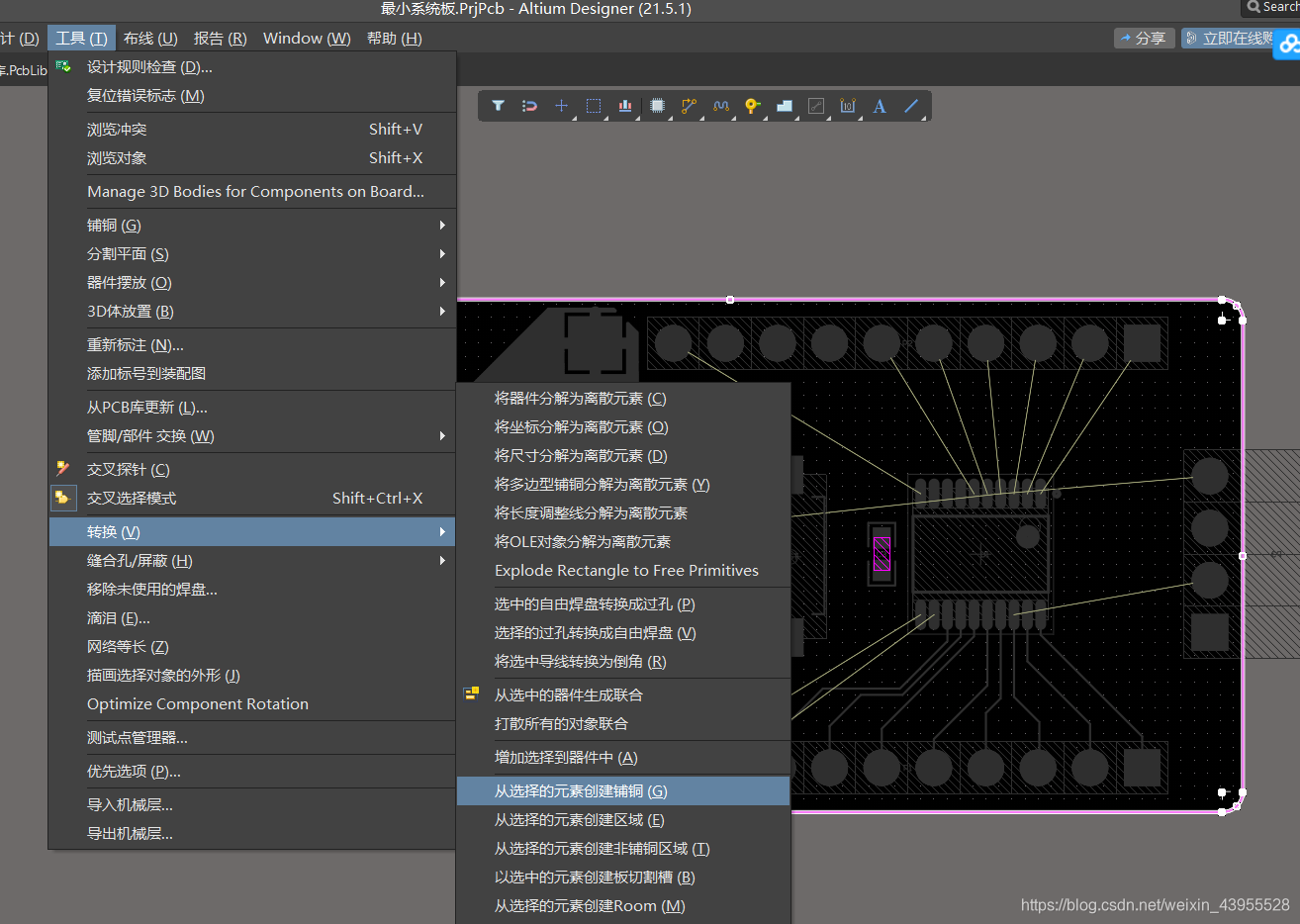Expand the 缝合孔/屏蔽 (H) submenu

139,561
